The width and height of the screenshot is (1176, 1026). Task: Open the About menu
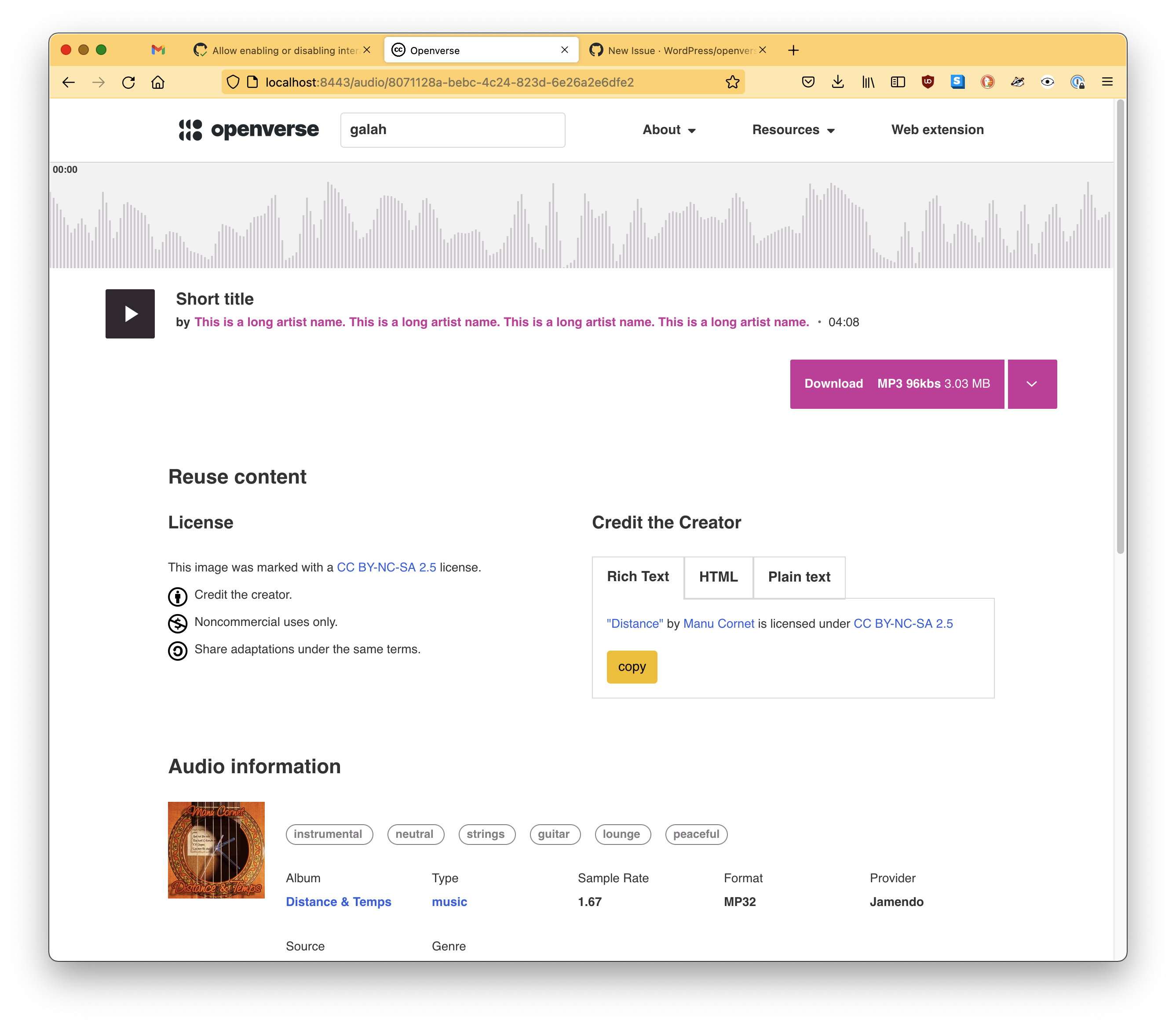[668, 130]
